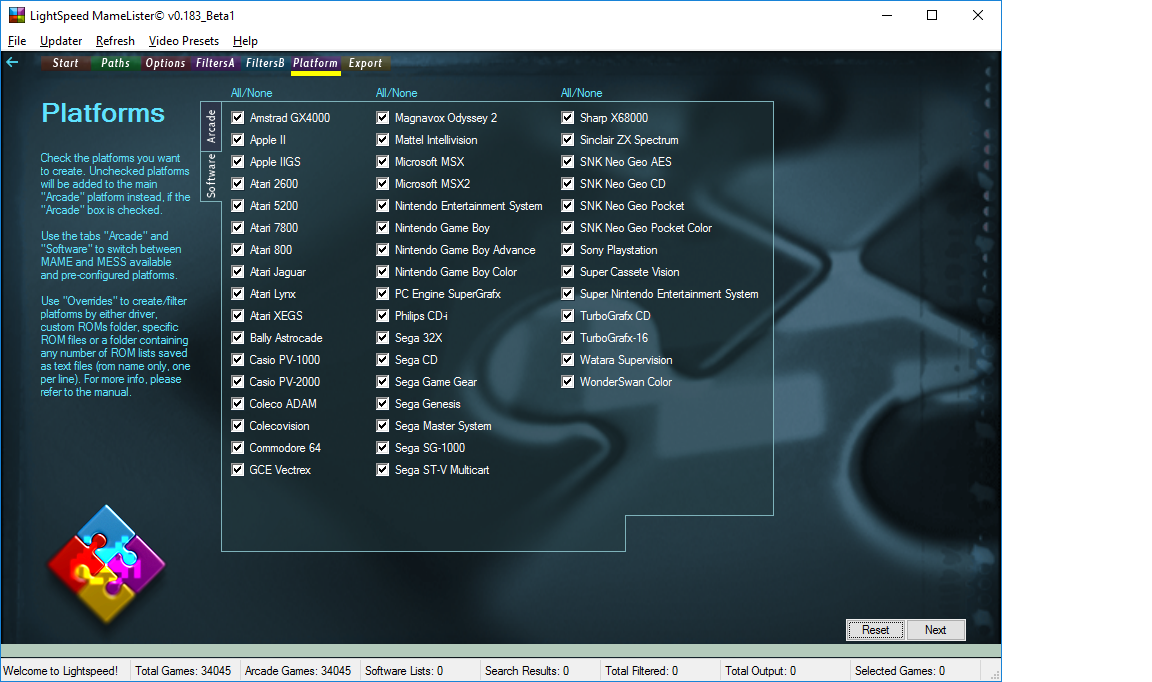The width and height of the screenshot is (1152, 682).
Task: Click the Next button
Action: pos(935,630)
